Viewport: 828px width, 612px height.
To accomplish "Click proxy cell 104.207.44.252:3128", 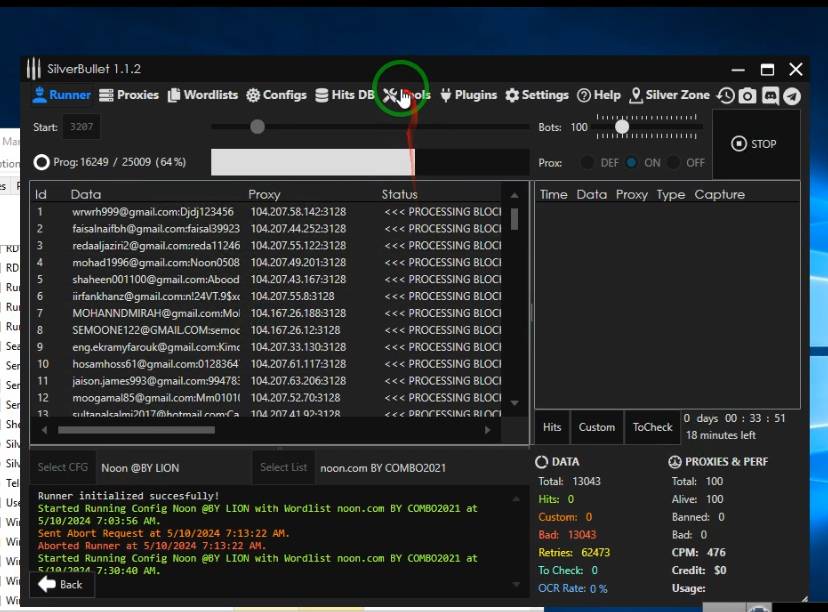I will click(x=298, y=229).
